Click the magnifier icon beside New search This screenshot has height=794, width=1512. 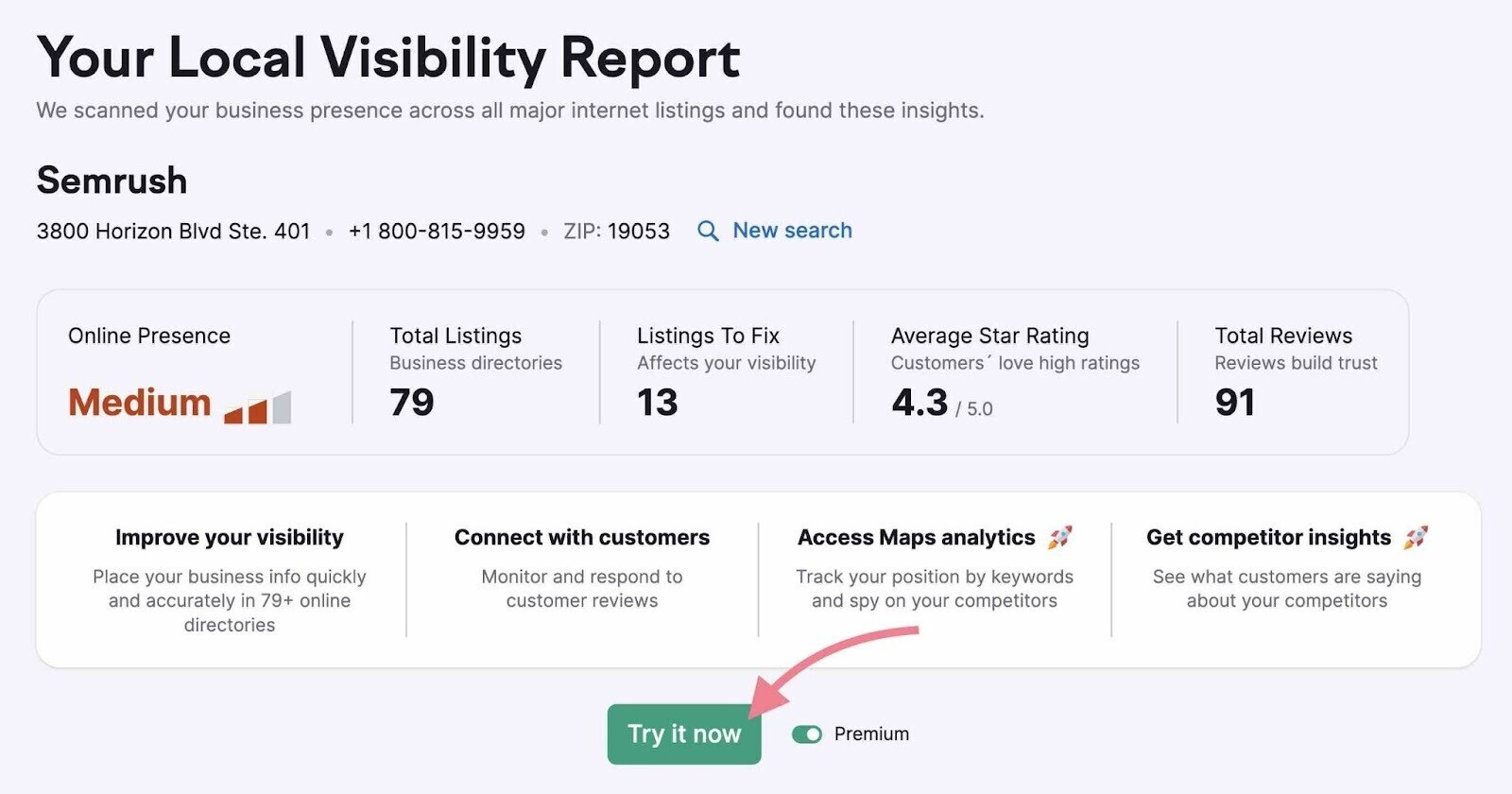[x=708, y=231]
